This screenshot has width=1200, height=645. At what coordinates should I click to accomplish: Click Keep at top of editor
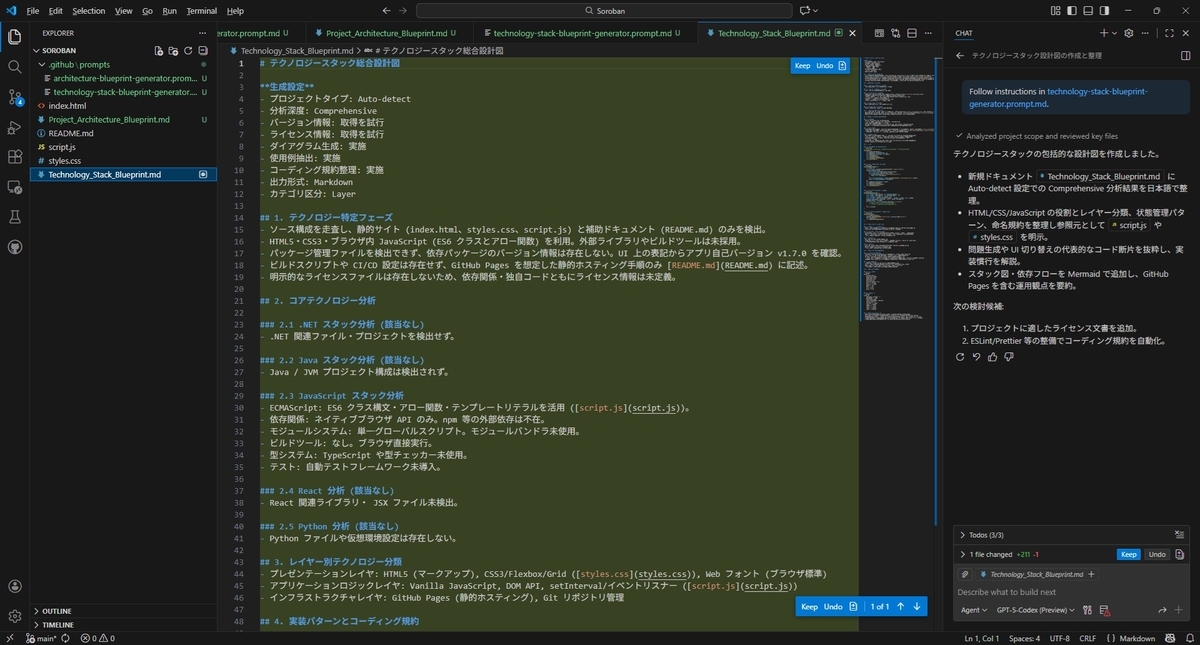point(802,66)
